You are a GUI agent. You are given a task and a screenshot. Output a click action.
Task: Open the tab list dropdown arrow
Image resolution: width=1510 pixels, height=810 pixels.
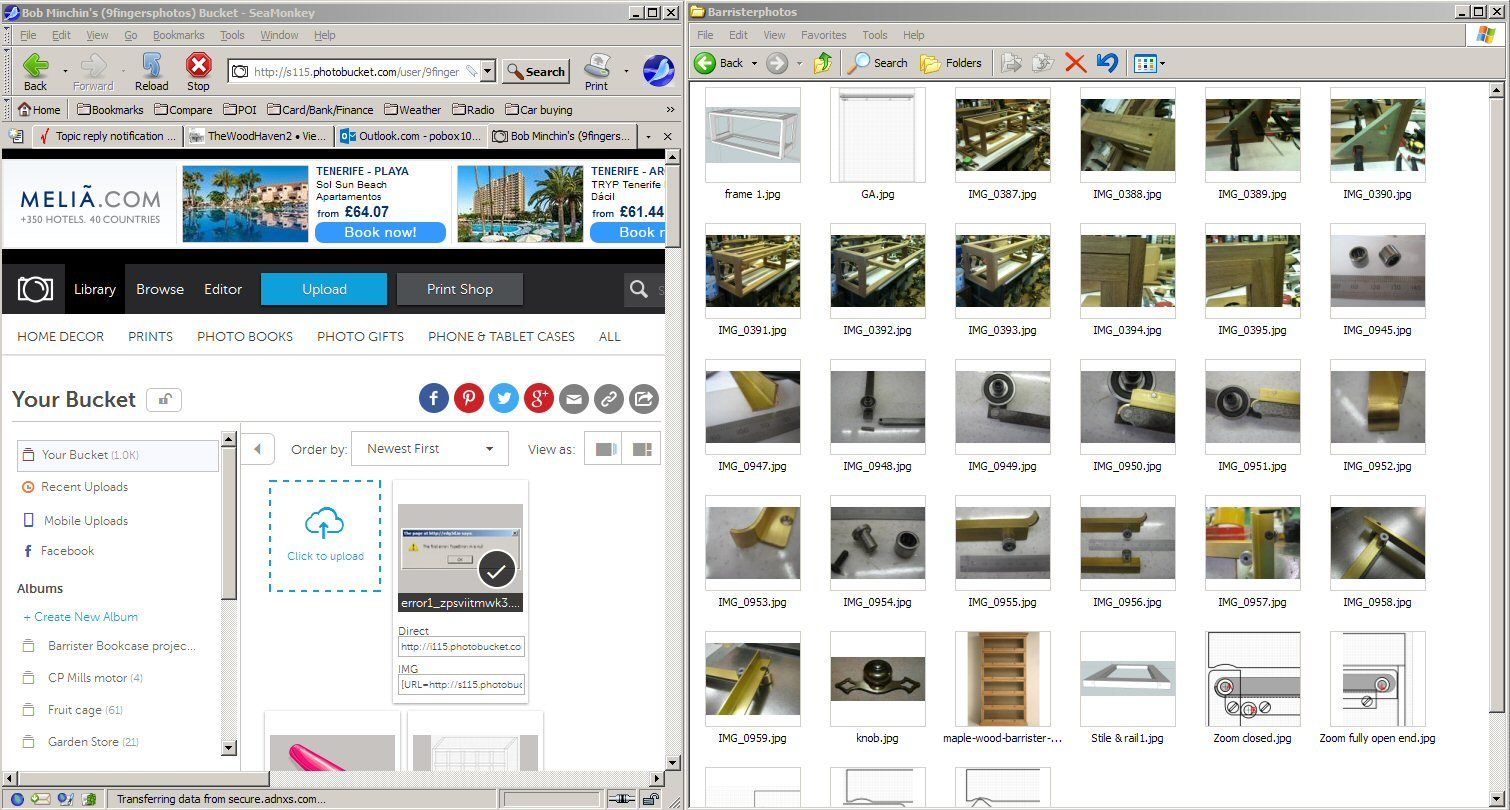pos(648,136)
